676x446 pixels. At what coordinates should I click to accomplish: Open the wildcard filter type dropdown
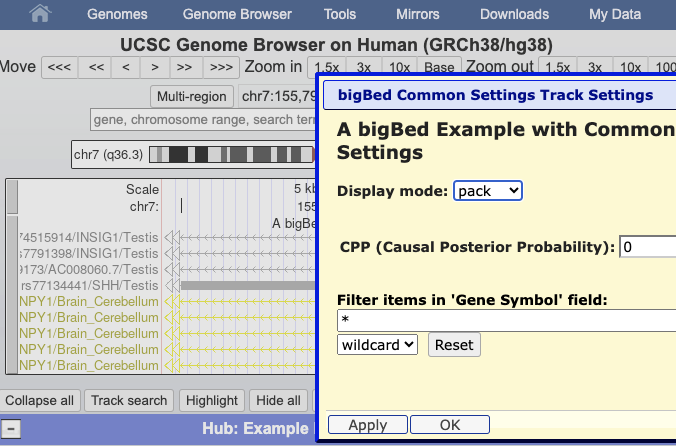tap(377, 344)
